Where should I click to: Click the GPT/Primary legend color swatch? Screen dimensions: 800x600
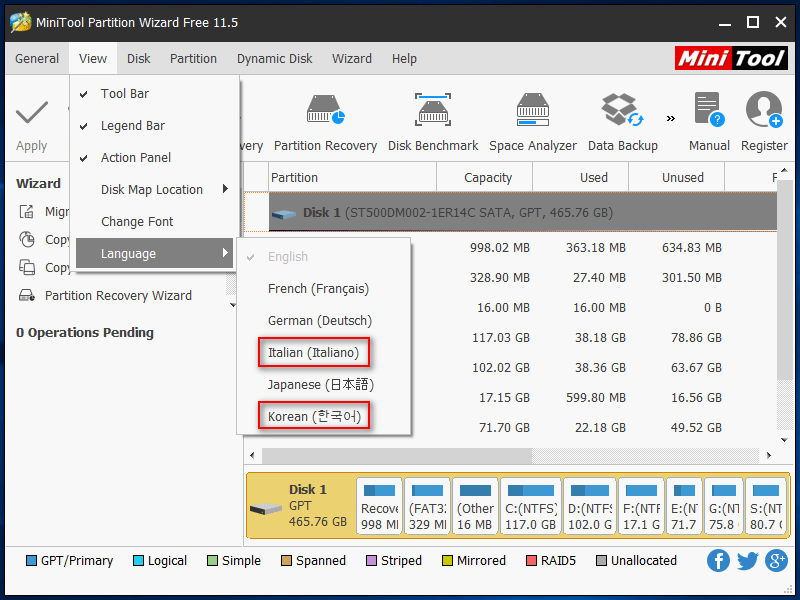31,561
